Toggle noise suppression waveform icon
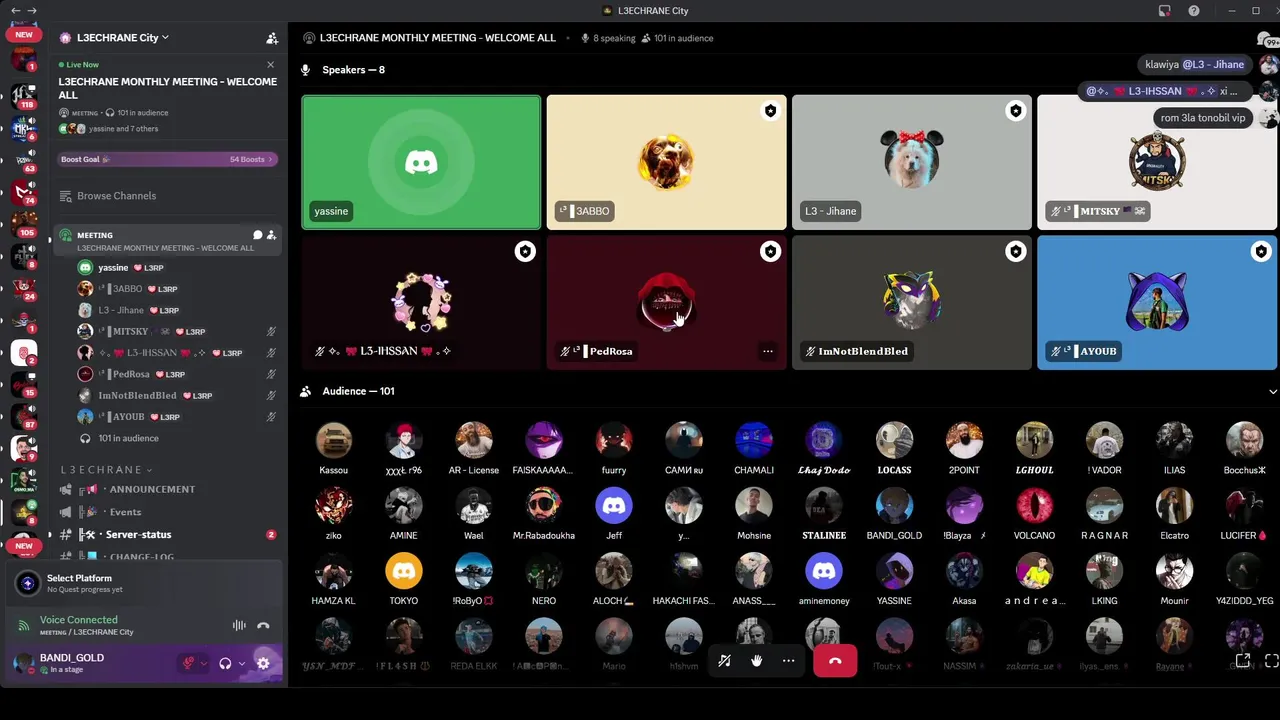 coord(239,625)
